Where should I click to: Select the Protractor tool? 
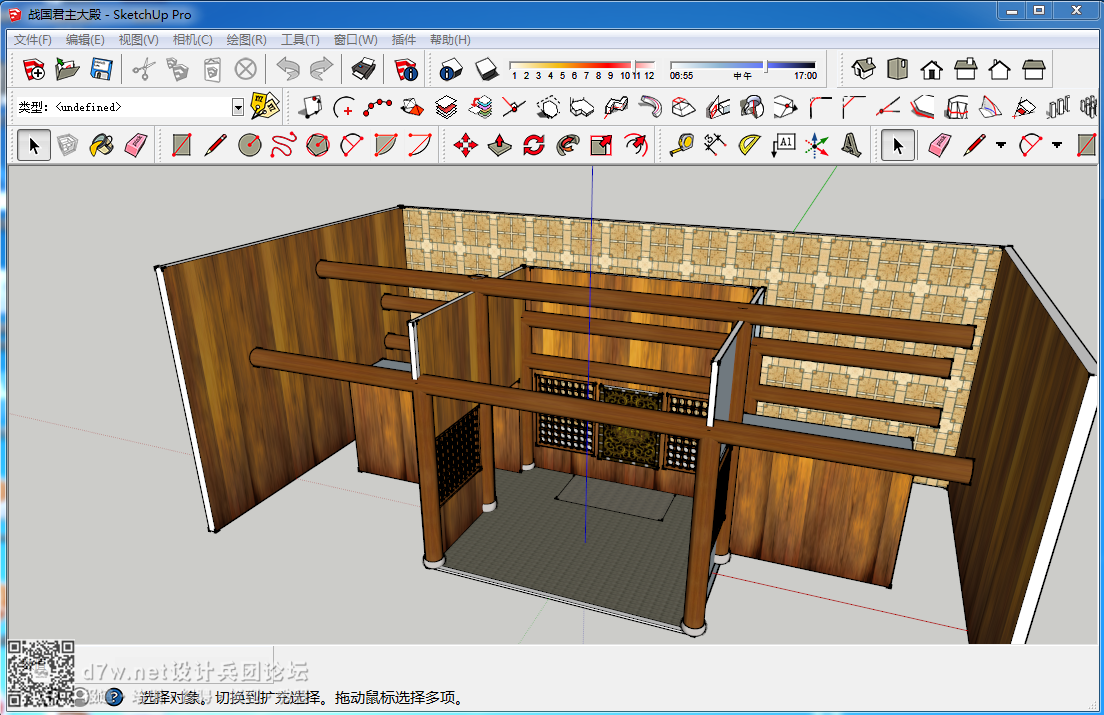coord(749,145)
